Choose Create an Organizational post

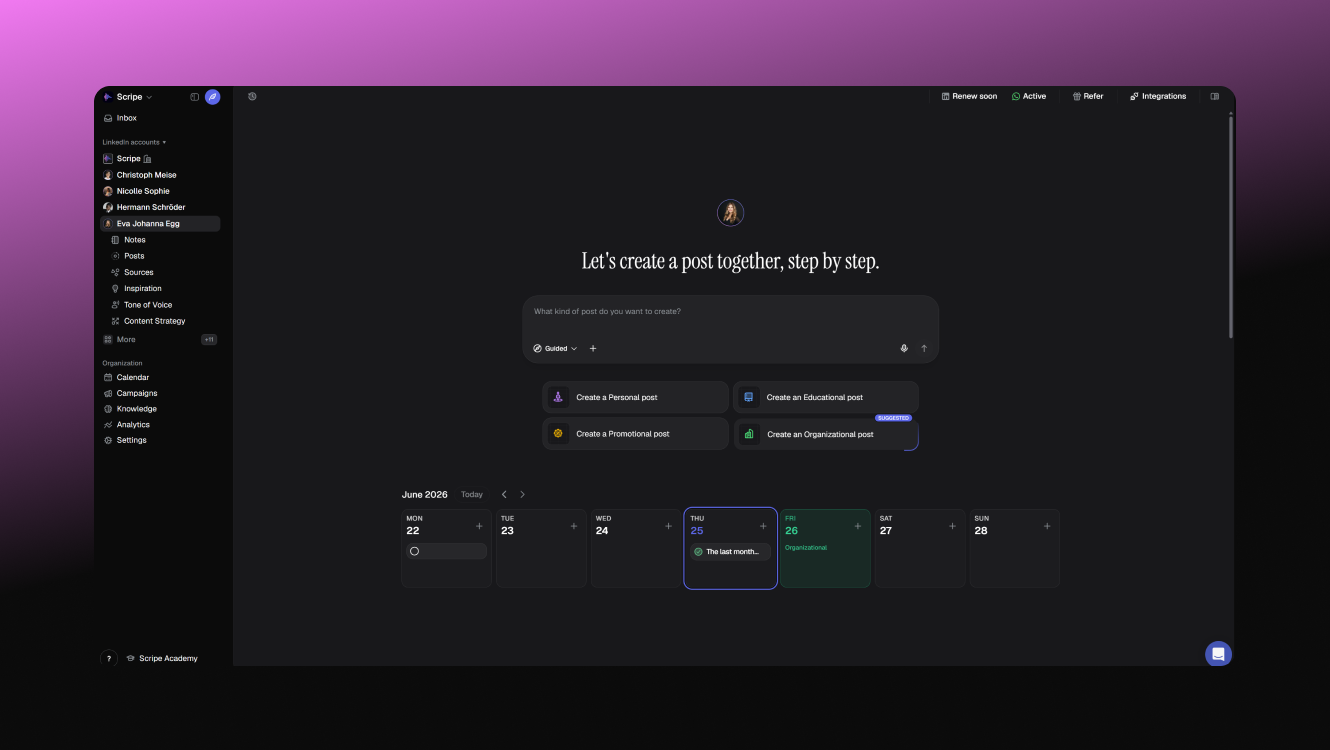pos(826,434)
